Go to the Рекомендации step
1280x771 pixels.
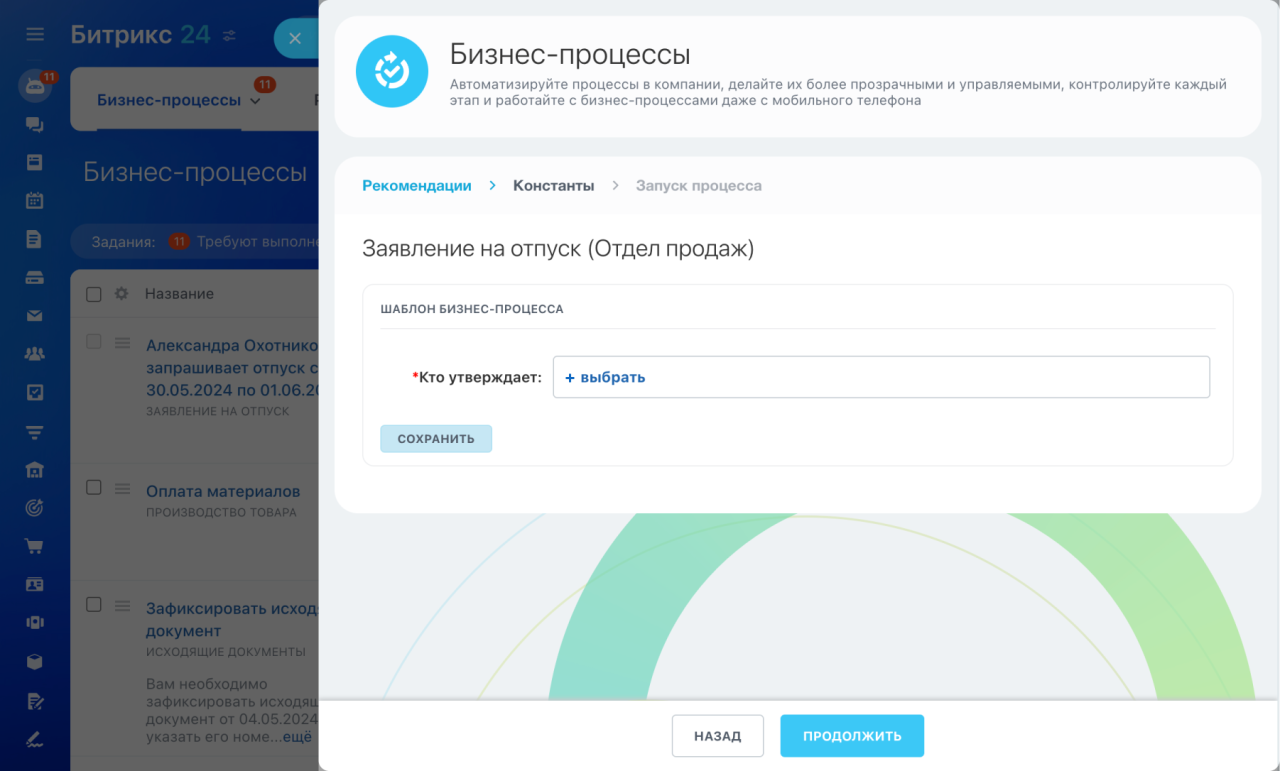point(417,185)
